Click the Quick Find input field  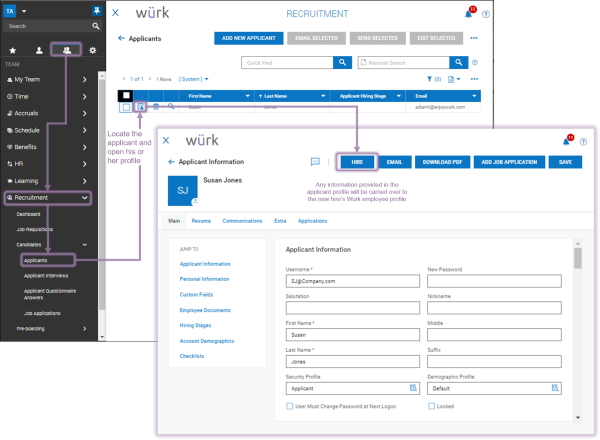click(287, 62)
